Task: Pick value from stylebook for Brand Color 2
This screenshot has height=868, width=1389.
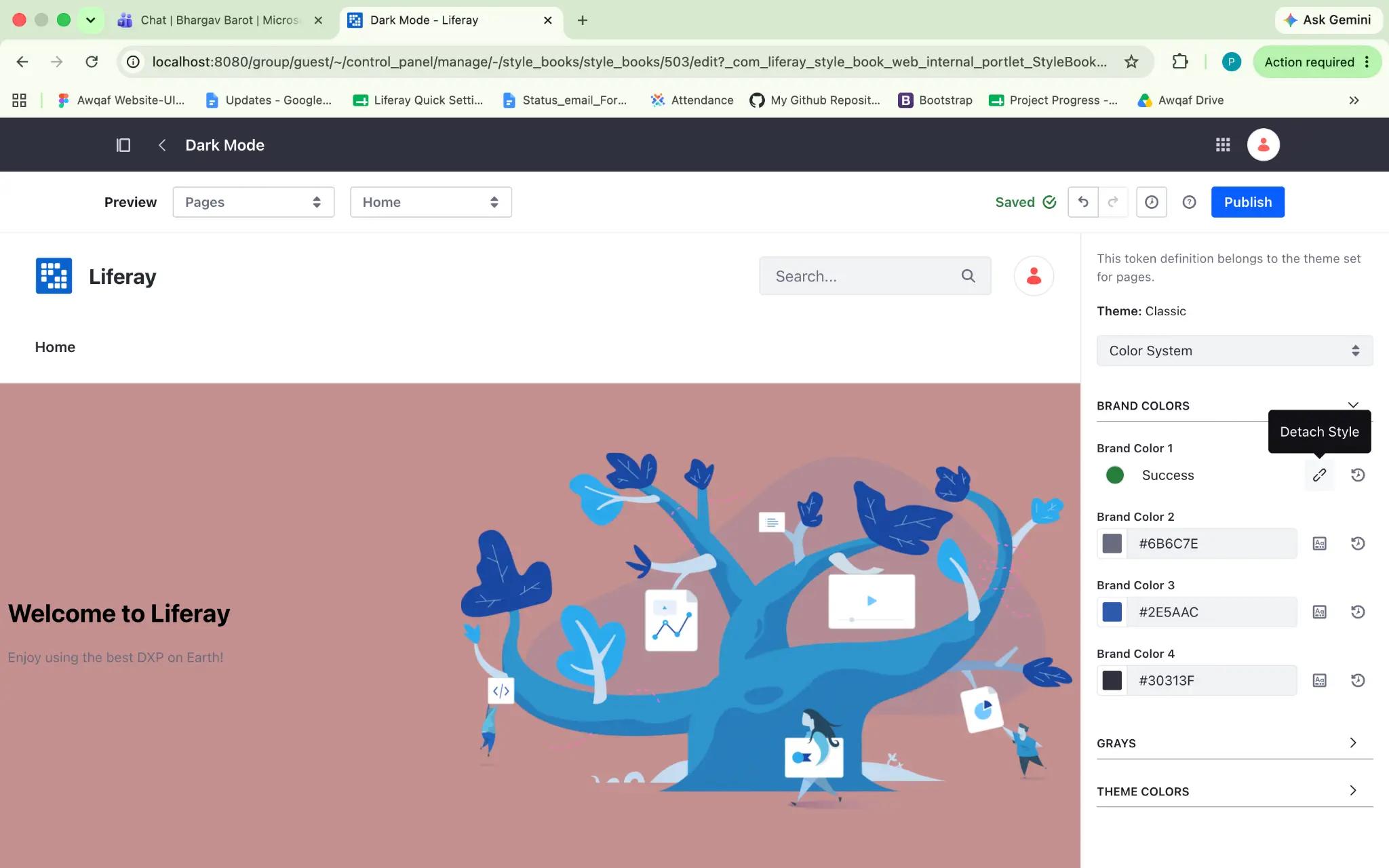Action: (x=1319, y=544)
